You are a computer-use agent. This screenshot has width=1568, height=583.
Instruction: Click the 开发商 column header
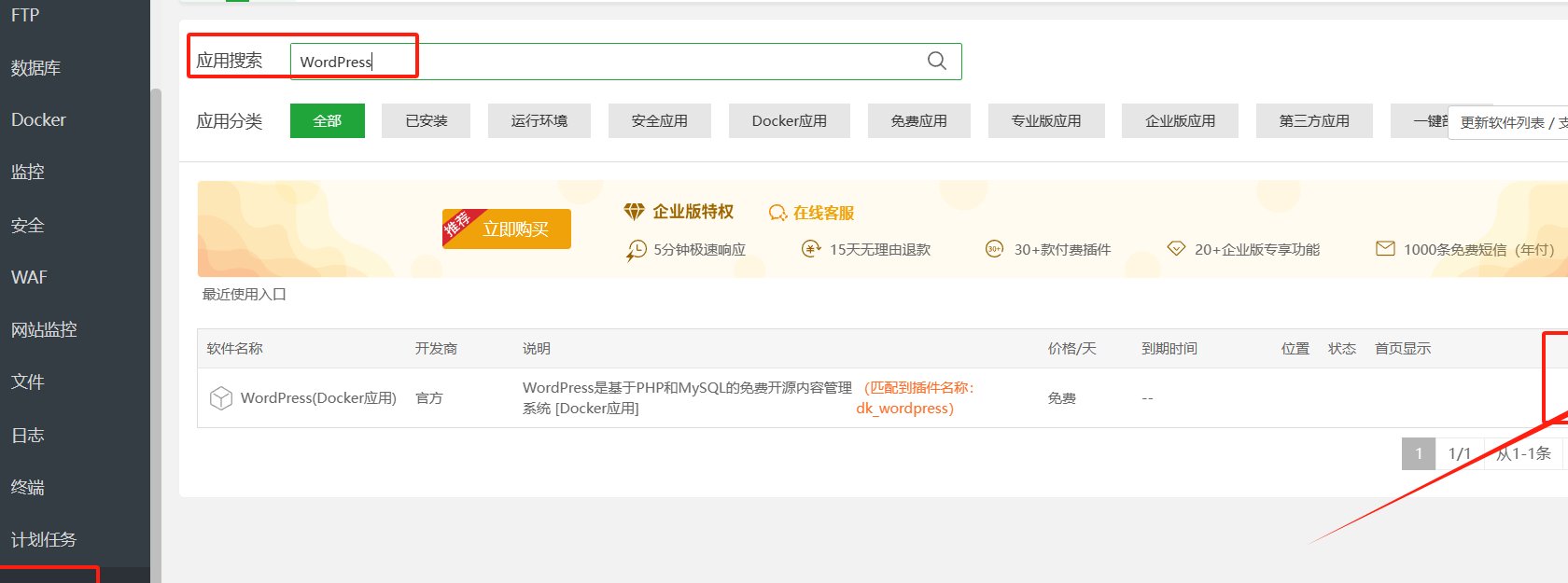coord(436,348)
